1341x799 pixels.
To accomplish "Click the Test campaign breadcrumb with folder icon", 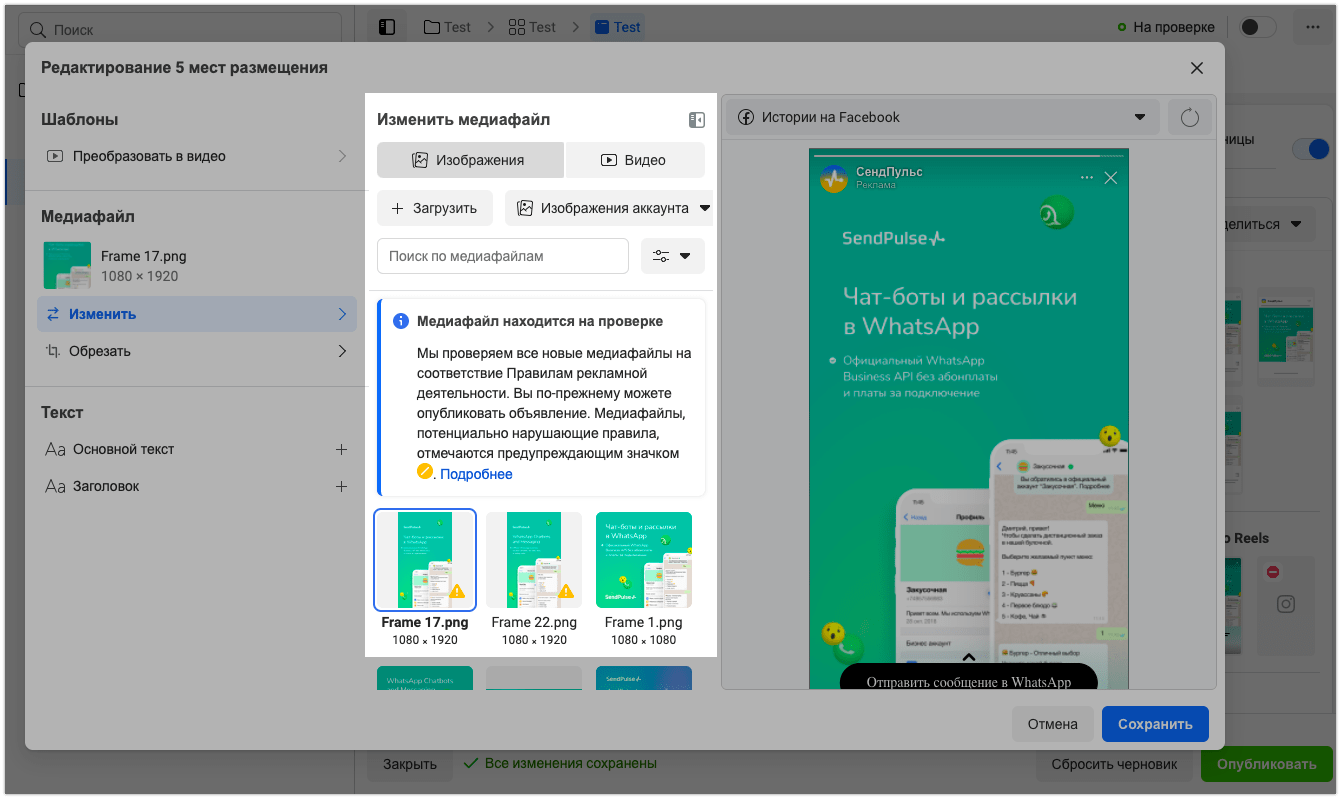I will click(447, 27).
